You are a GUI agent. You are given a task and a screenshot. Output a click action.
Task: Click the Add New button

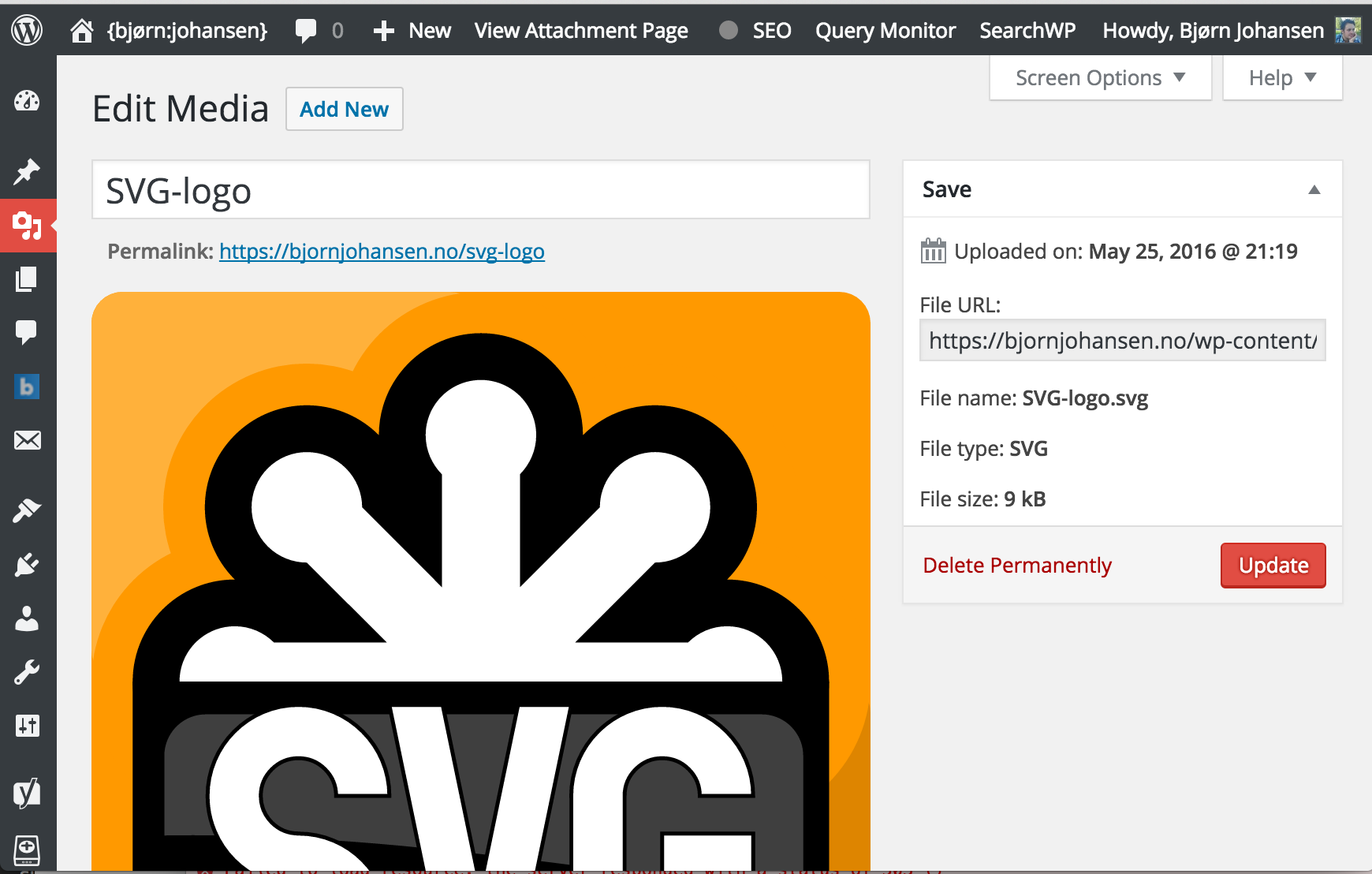(x=345, y=109)
